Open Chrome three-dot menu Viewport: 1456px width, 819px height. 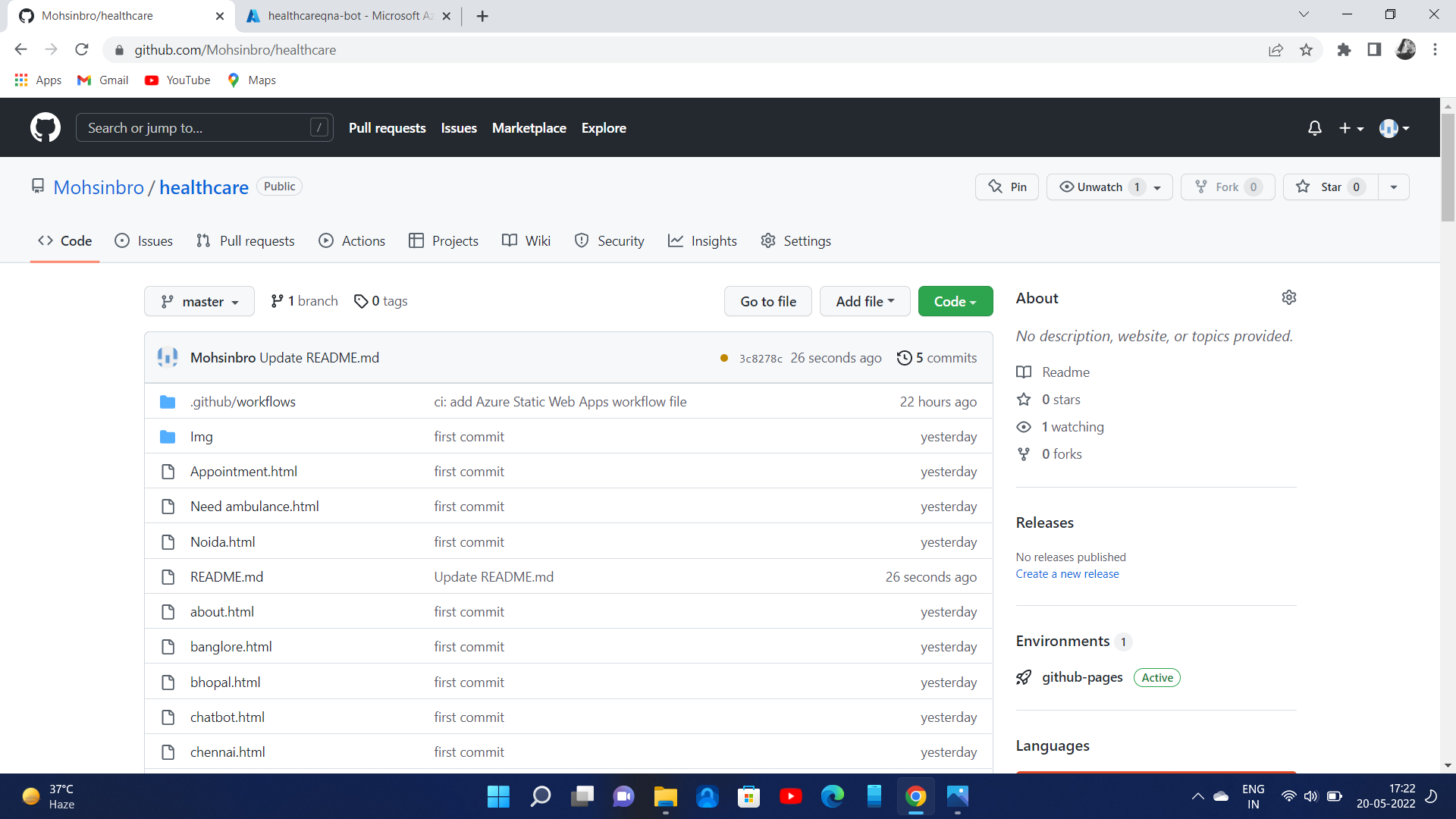point(1435,50)
